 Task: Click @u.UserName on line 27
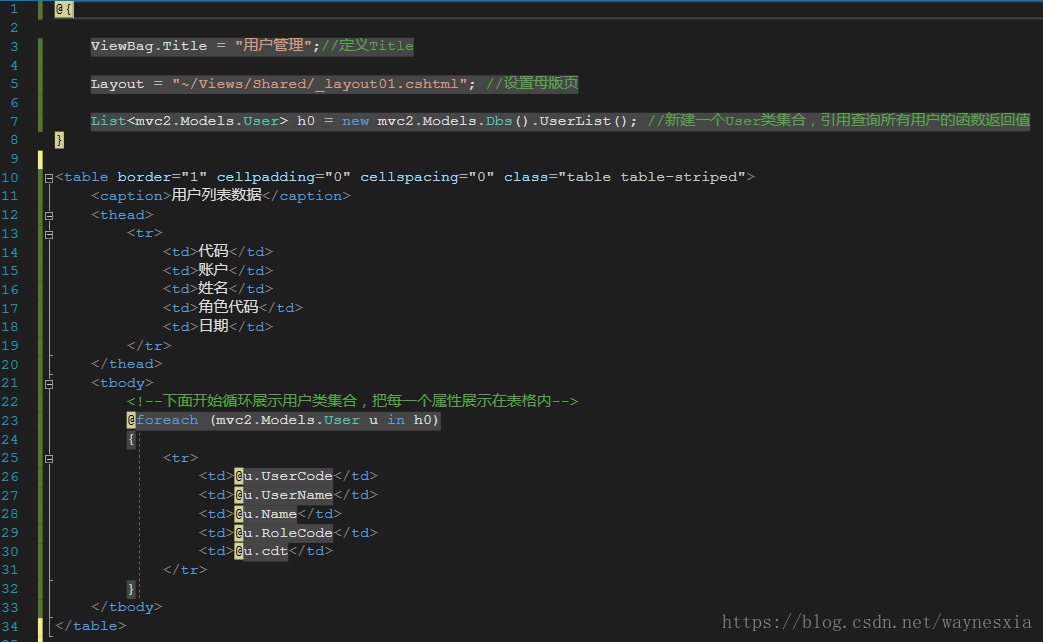coord(283,495)
